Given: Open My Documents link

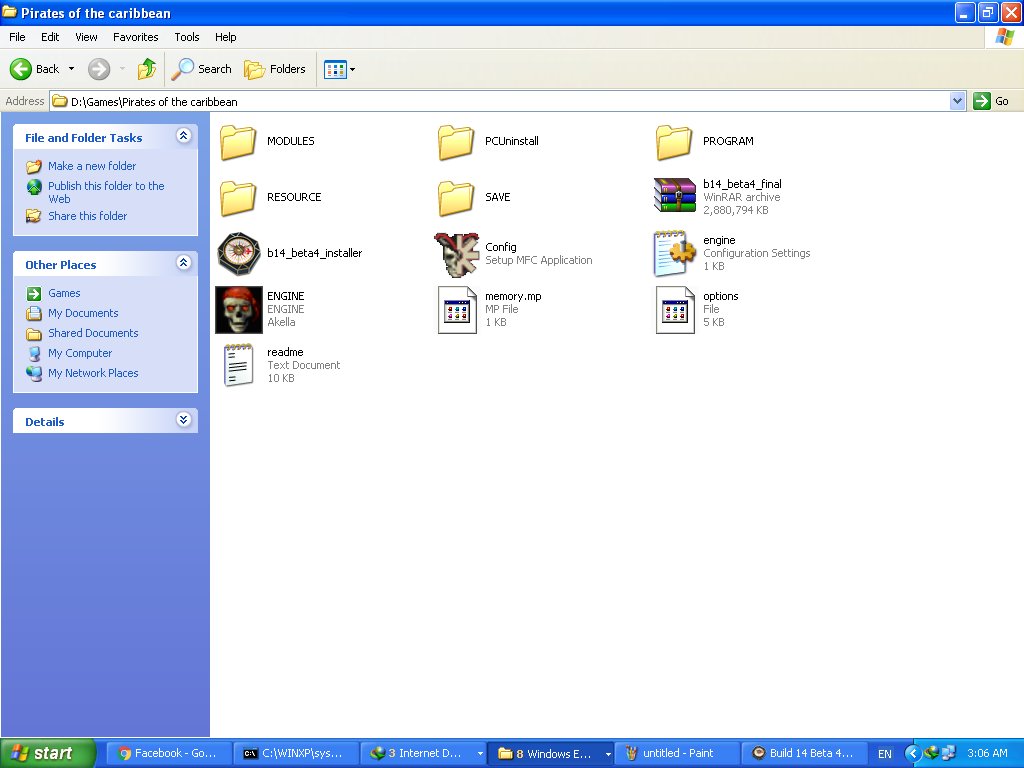Looking at the screenshot, I should pos(83,313).
